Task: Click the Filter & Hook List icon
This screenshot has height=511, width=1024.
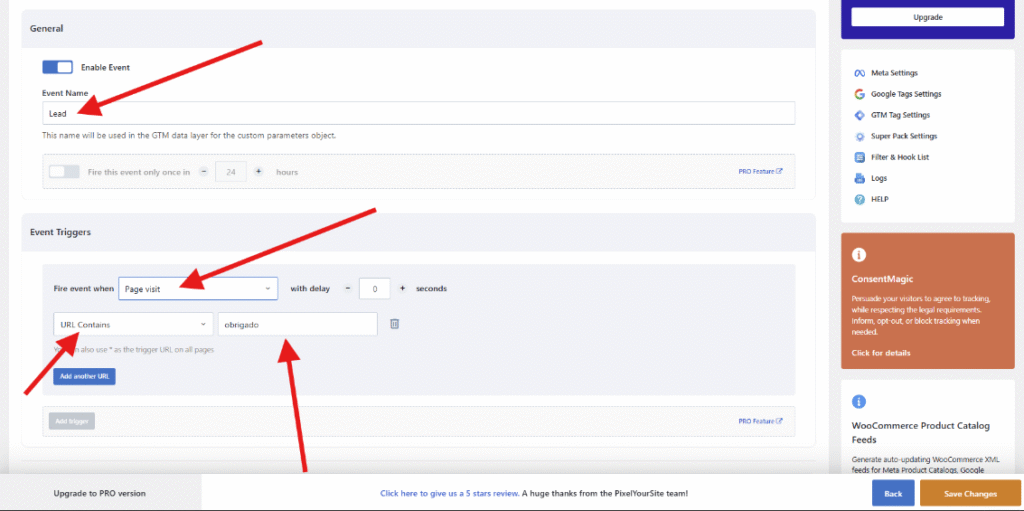Action: click(x=859, y=157)
